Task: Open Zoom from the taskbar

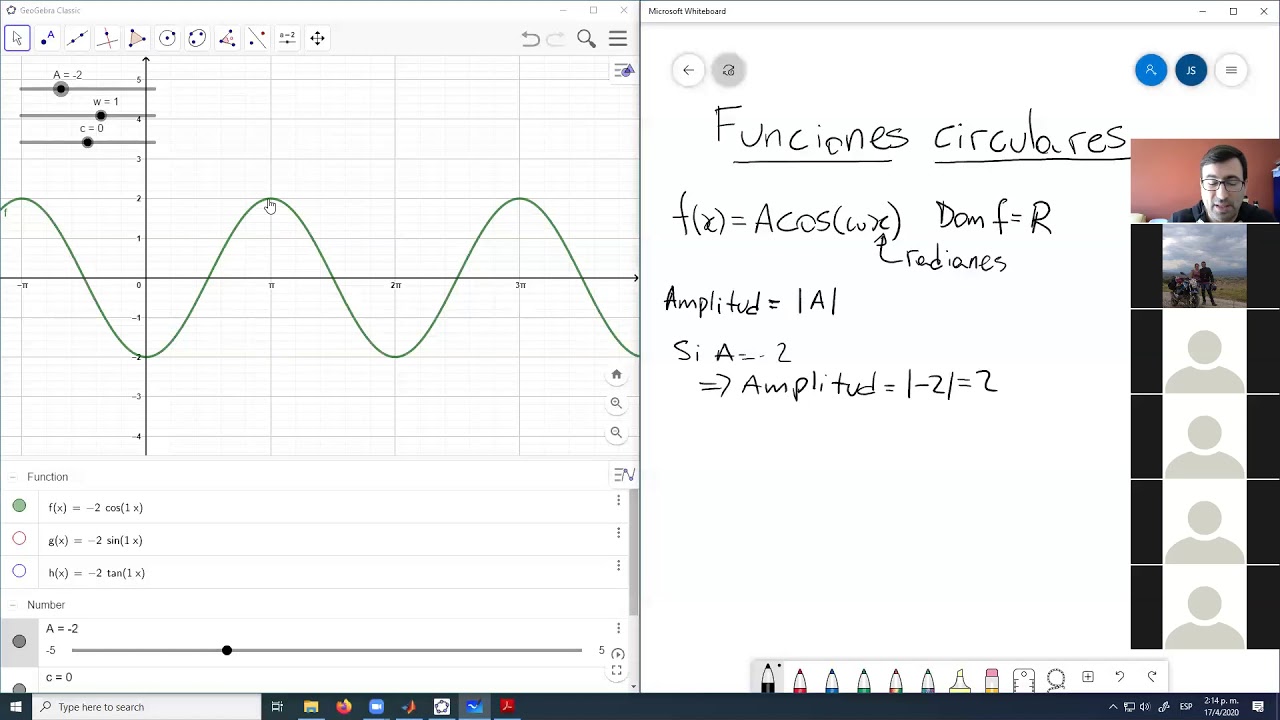Action: [376, 707]
